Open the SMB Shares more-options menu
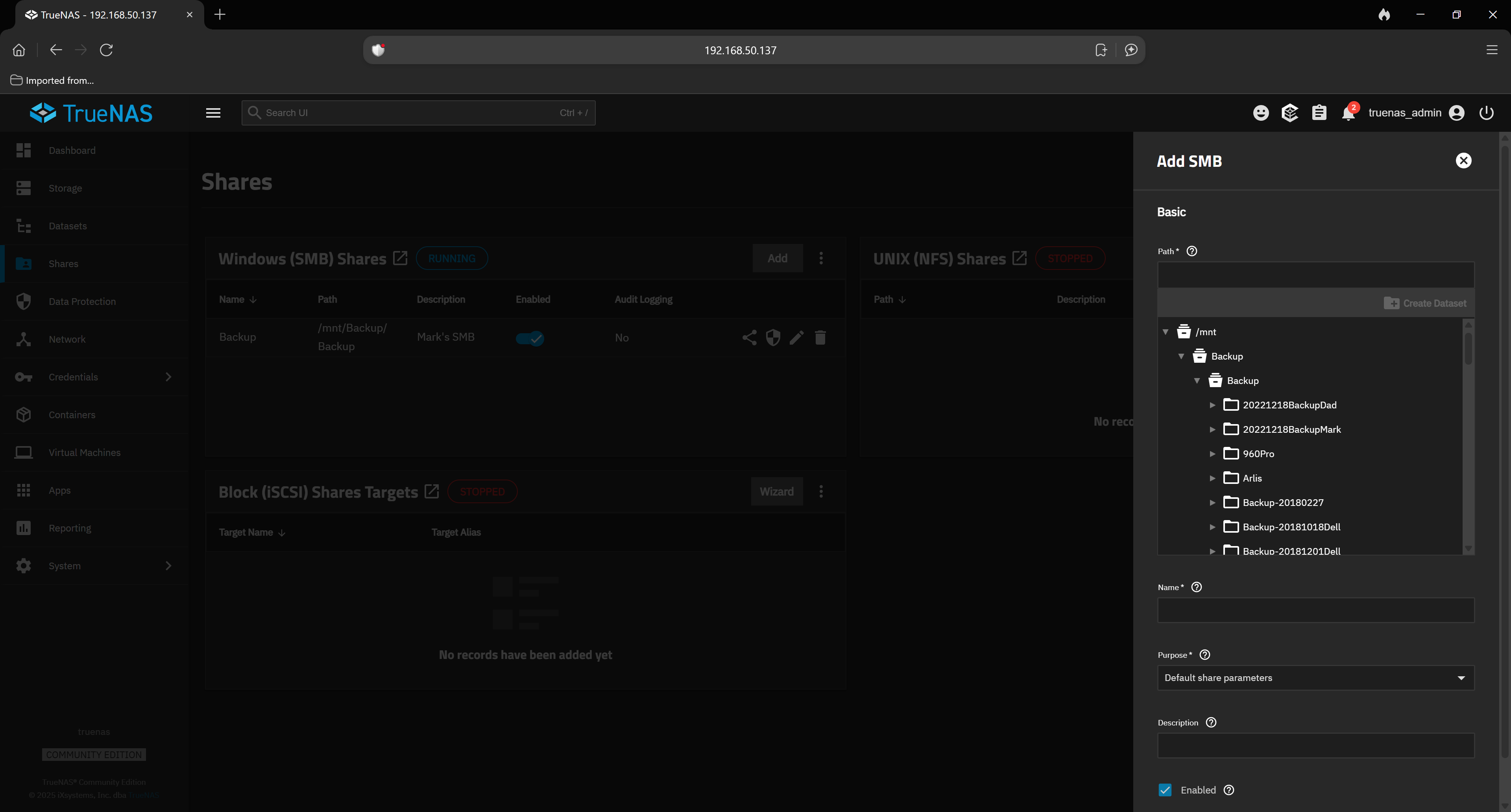 point(820,258)
